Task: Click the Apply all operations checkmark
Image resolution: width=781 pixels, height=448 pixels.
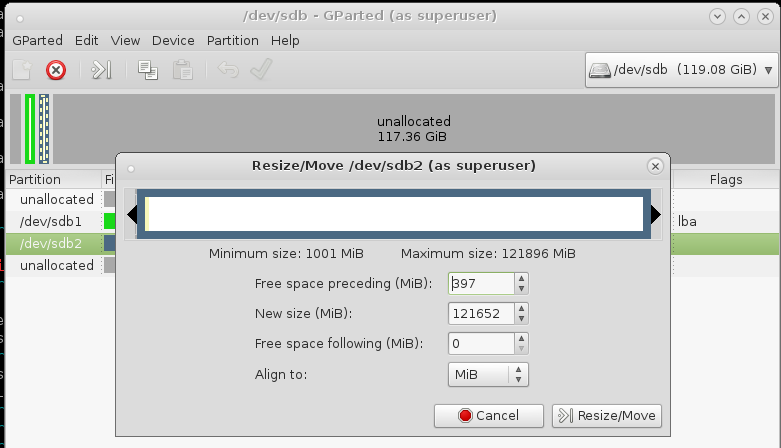Action: (261, 69)
